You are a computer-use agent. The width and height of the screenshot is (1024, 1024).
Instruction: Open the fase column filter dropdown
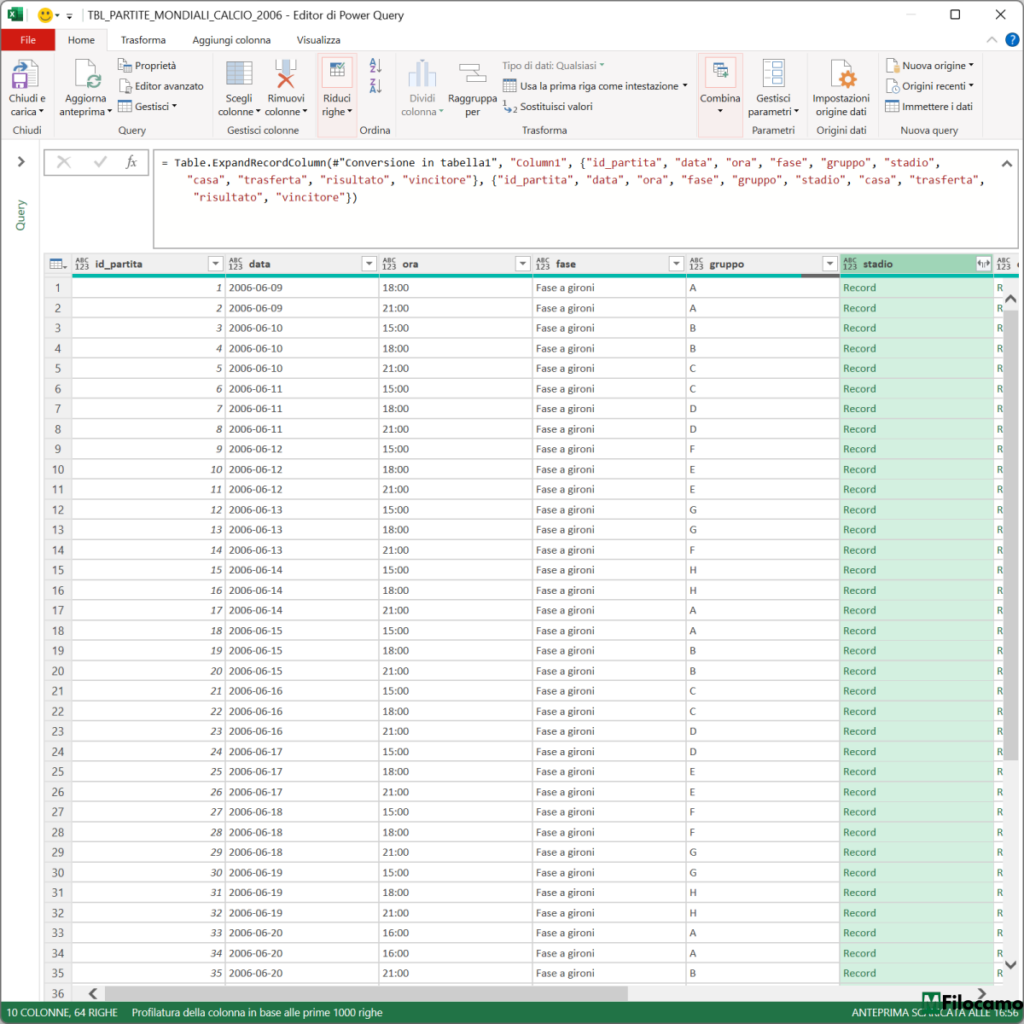(676, 264)
